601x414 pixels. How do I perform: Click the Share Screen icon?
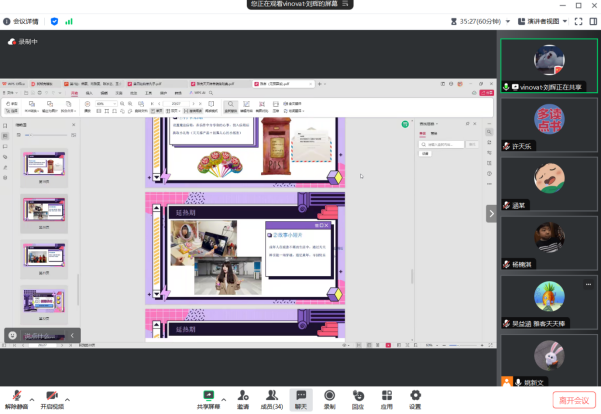point(208,396)
